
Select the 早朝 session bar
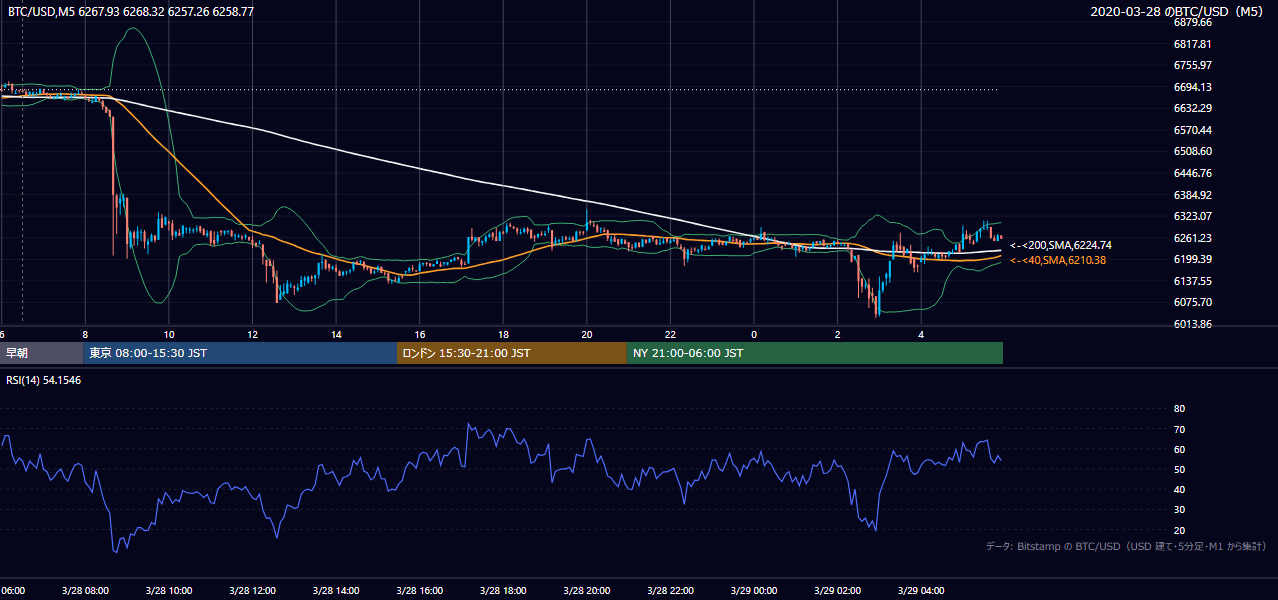click(41, 353)
